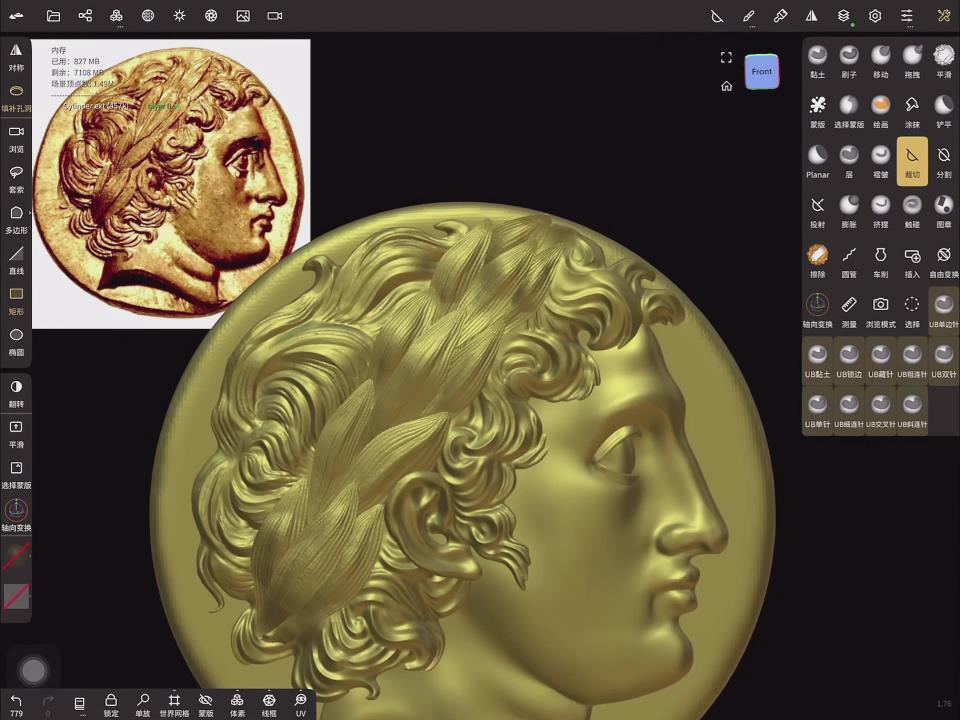960x720 pixels.
Task: Undo the last action (779)
Action: pyautogui.click(x=17, y=705)
